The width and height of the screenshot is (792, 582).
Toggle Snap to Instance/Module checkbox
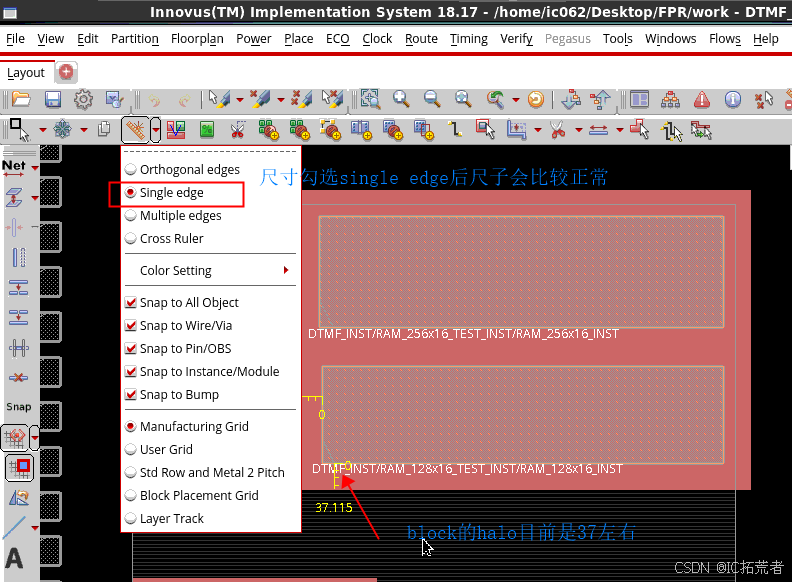click(x=202, y=371)
